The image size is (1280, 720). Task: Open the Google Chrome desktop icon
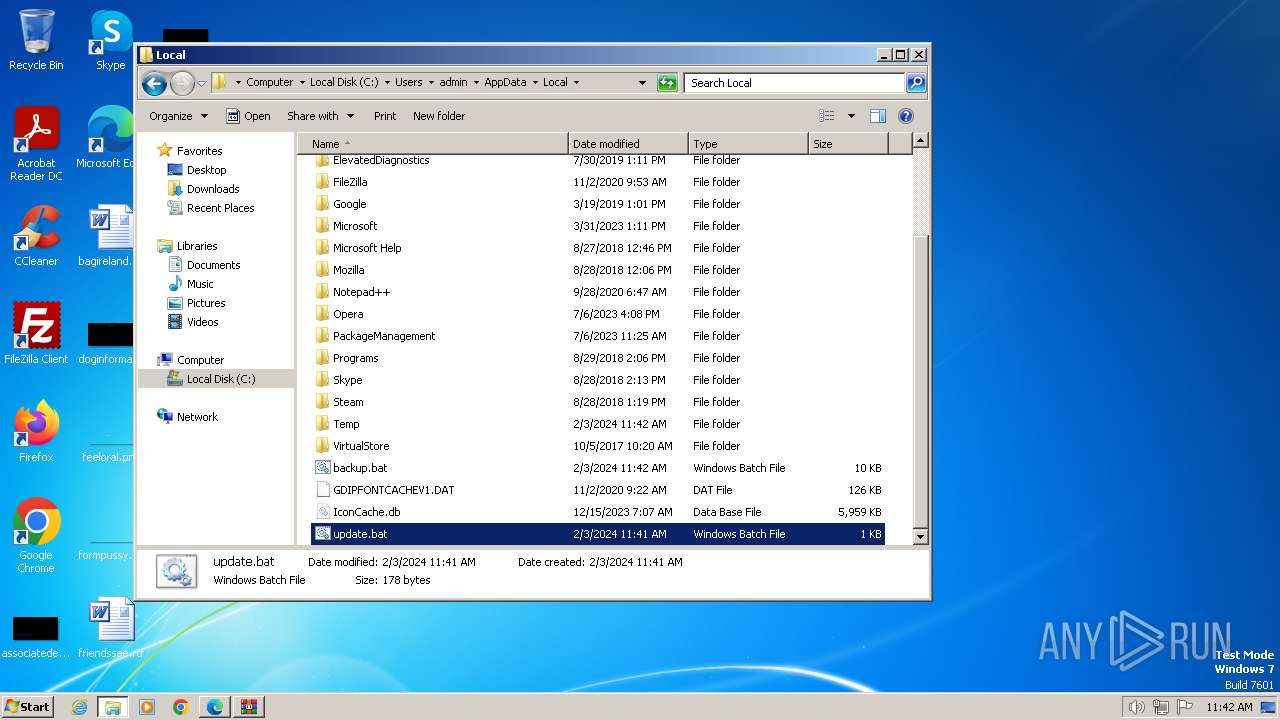coord(36,535)
